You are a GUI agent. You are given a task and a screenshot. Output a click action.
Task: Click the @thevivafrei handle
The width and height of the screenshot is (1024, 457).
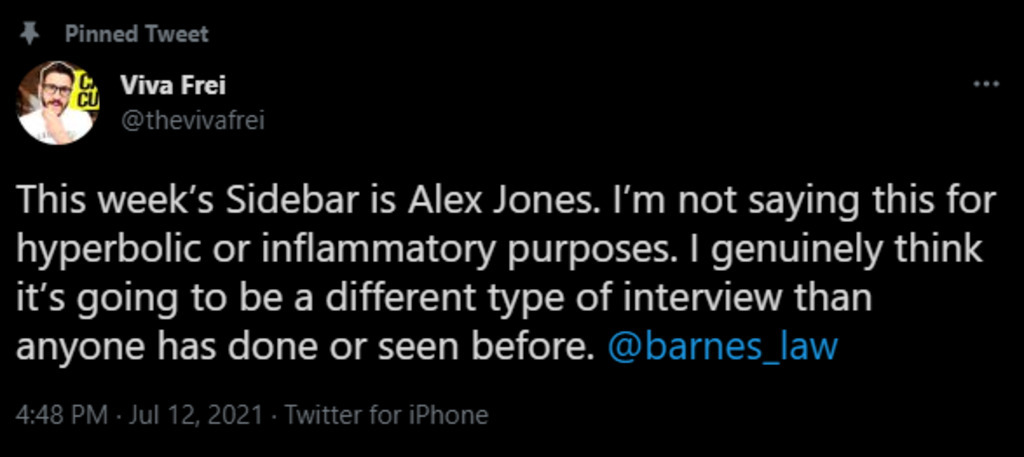click(x=192, y=120)
